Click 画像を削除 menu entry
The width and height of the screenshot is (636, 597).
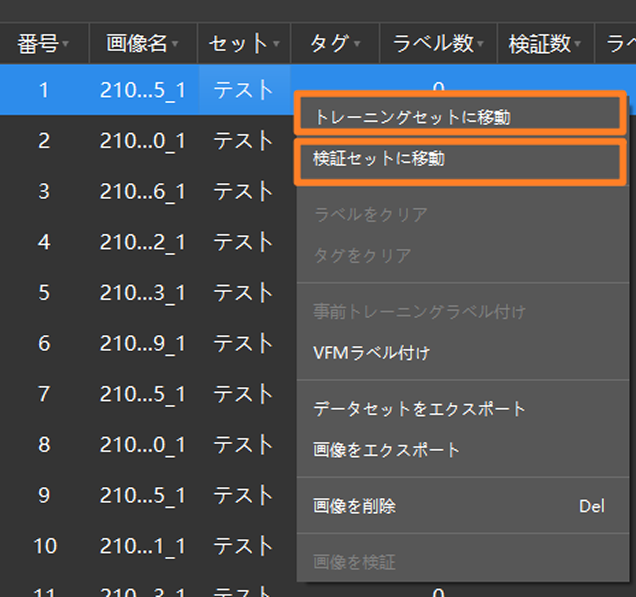click(x=463, y=506)
